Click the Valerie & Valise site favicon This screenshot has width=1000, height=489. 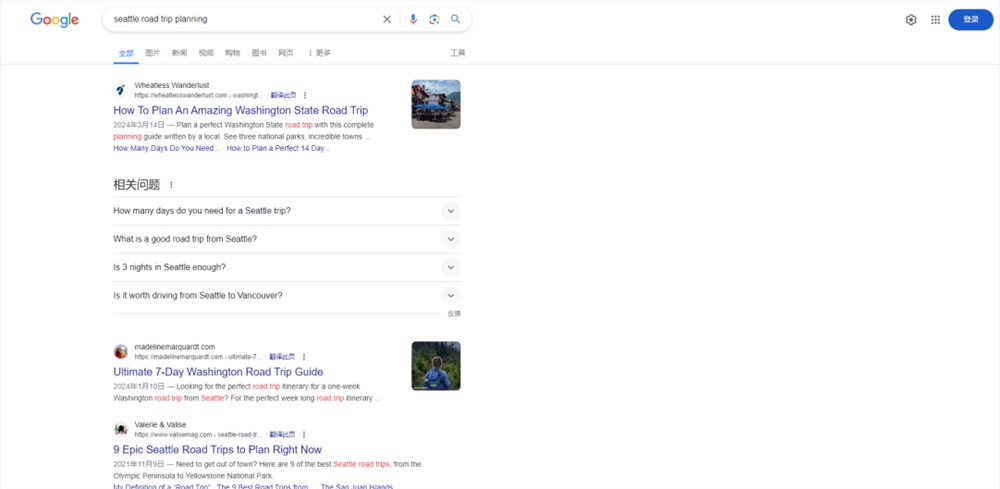(x=121, y=429)
